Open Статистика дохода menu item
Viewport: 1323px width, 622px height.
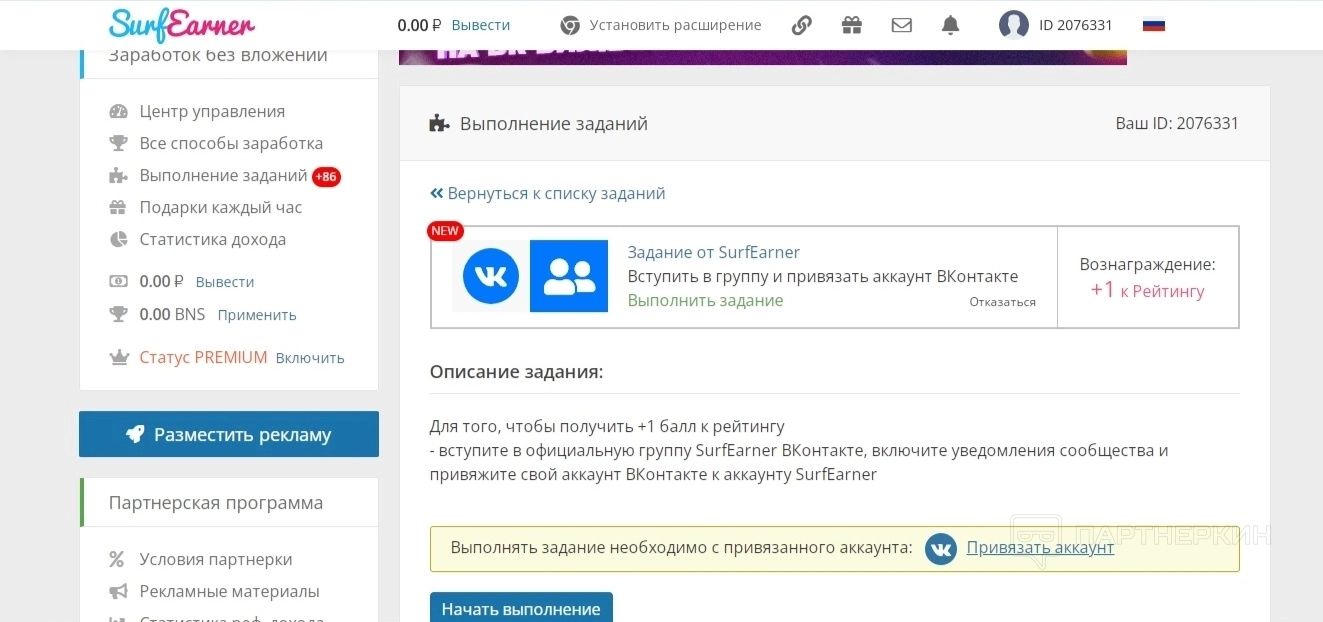[x=213, y=240]
